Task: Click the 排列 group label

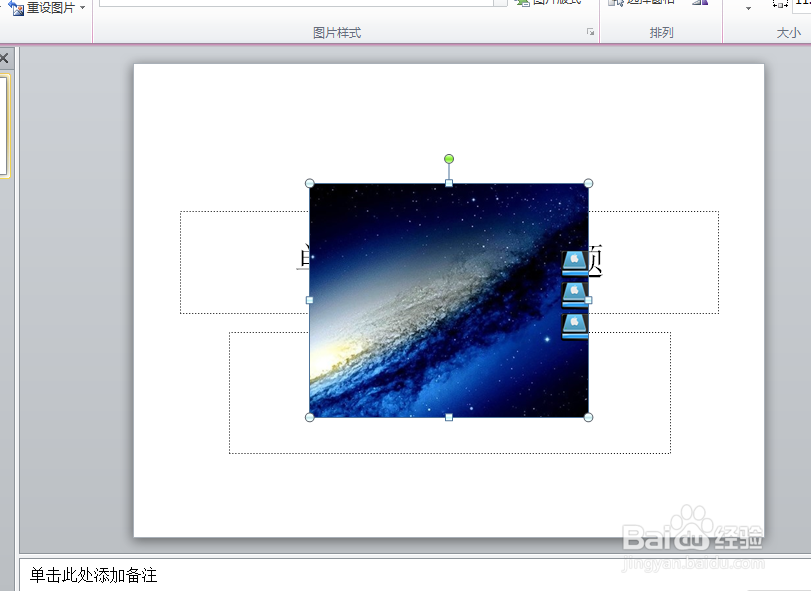Action: 662,33
